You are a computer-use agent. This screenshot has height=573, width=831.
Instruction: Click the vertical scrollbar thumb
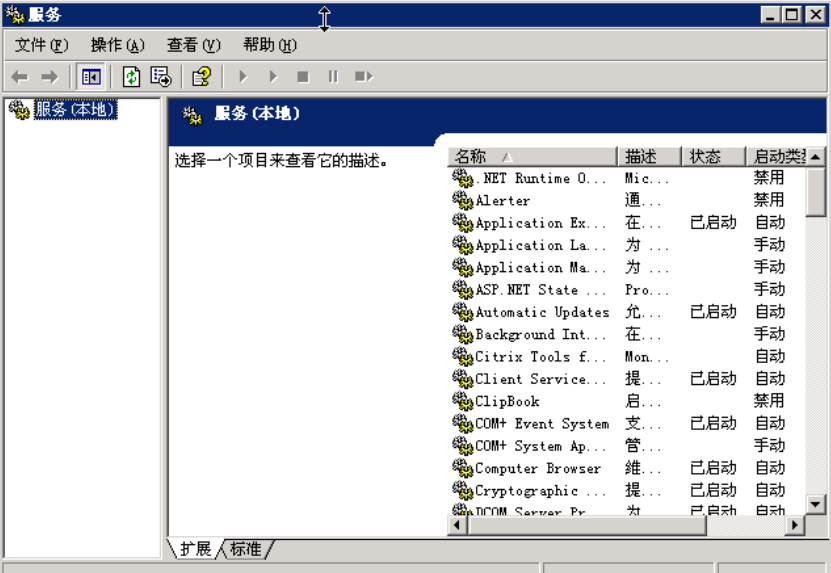tap(816, 192)
